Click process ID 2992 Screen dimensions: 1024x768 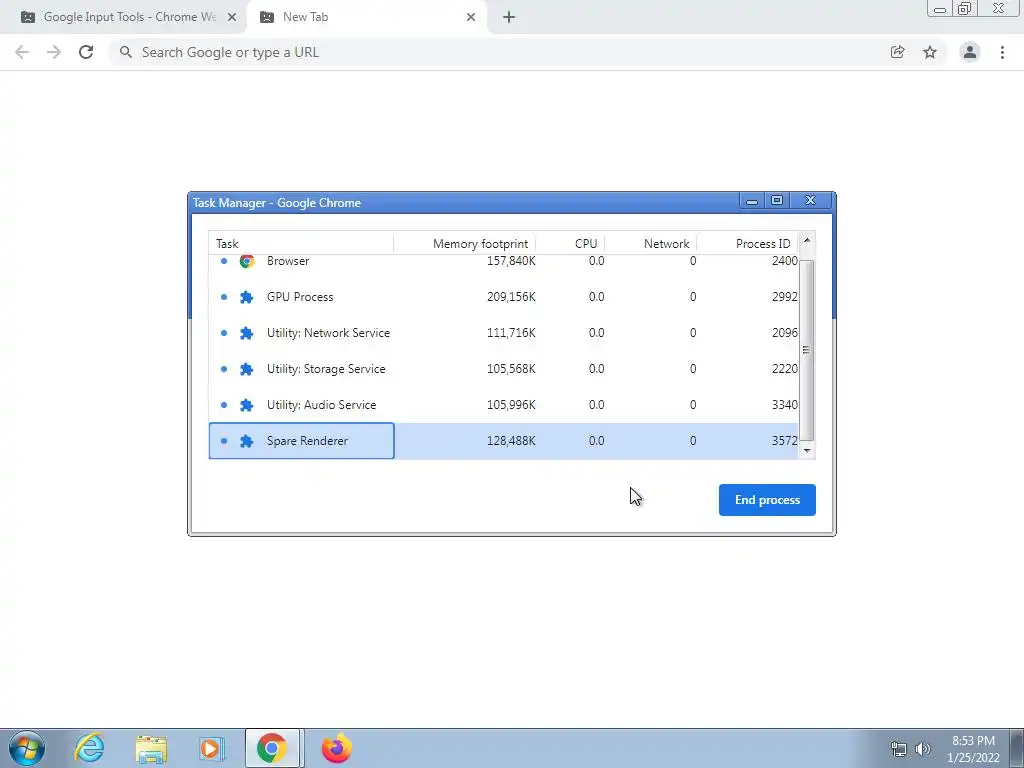click(784, 297)
